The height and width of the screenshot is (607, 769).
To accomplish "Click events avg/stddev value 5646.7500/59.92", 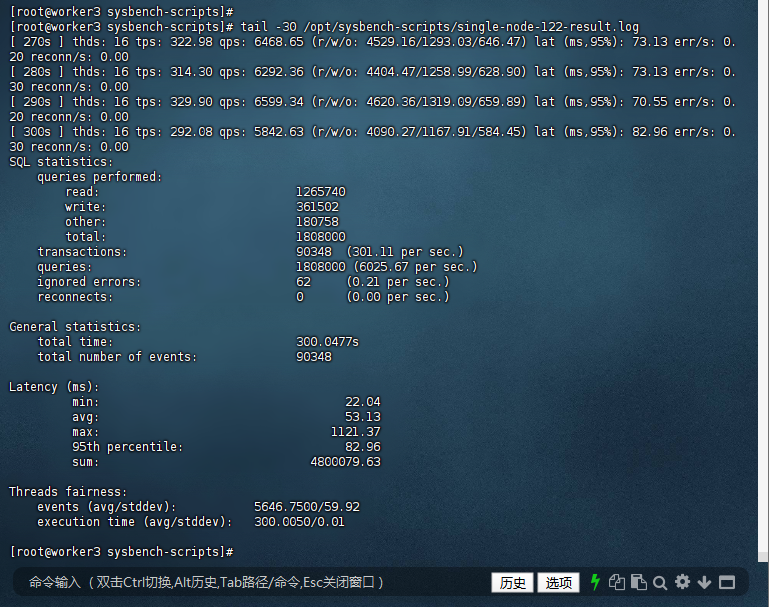I will tap(307, 507).
